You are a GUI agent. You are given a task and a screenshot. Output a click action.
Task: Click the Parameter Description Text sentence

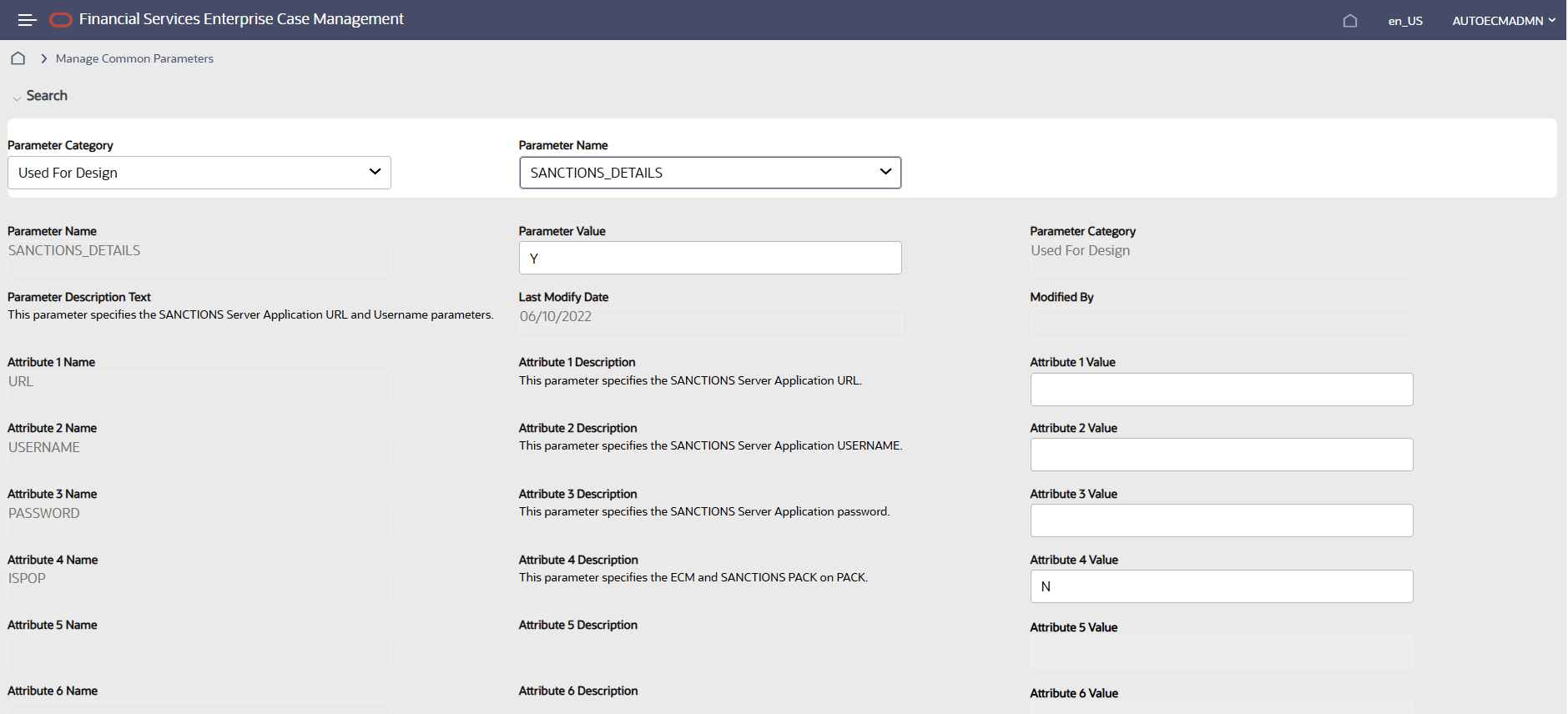click(x=250, y=315)
